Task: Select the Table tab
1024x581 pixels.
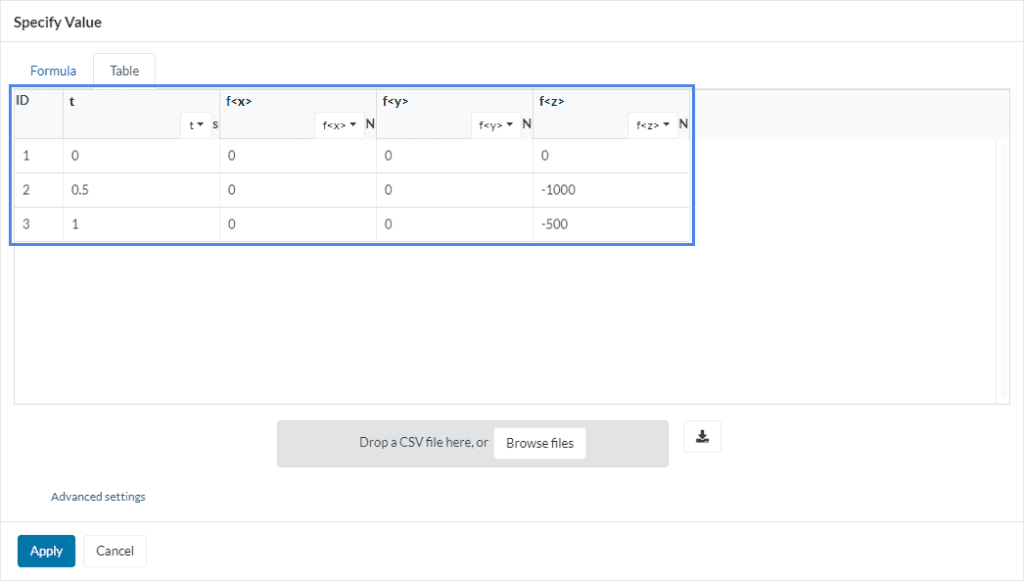Action: 124,71
